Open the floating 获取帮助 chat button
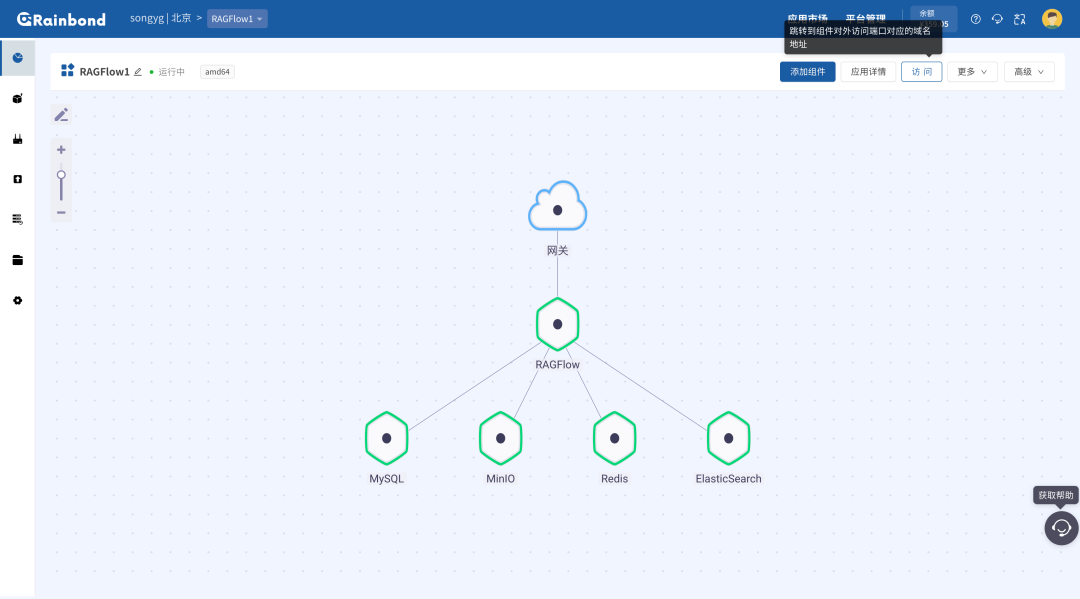Screen dimensions: 1080x599 (x=1061, y=528)
